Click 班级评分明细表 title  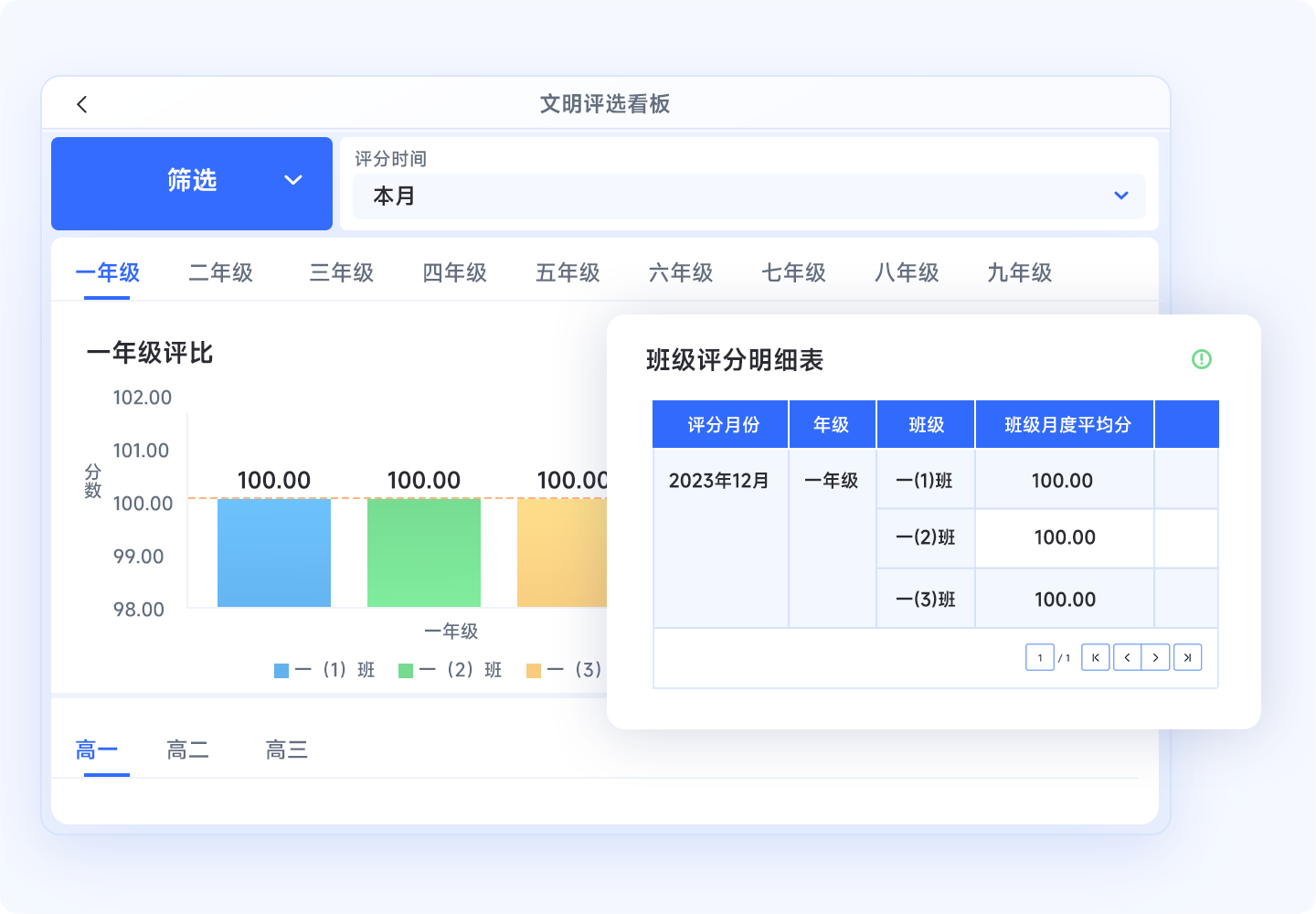click(735, 360)
